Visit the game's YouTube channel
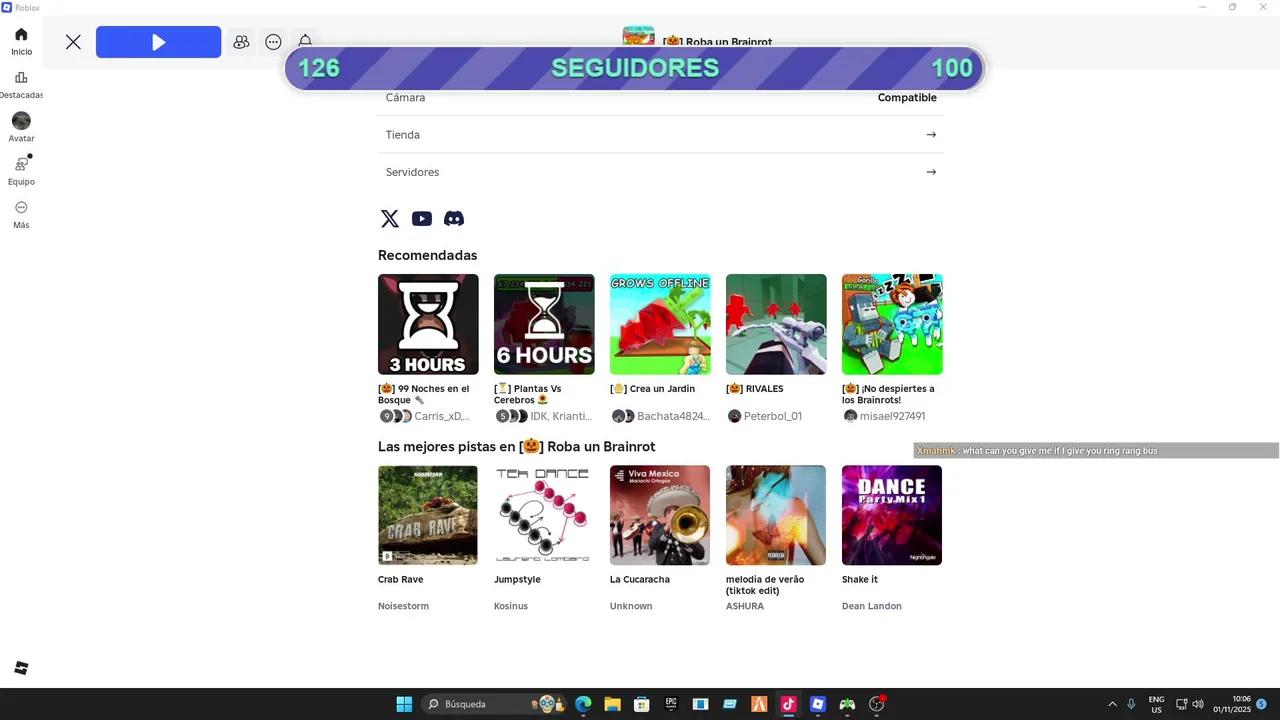 click(x=421, y=218)
